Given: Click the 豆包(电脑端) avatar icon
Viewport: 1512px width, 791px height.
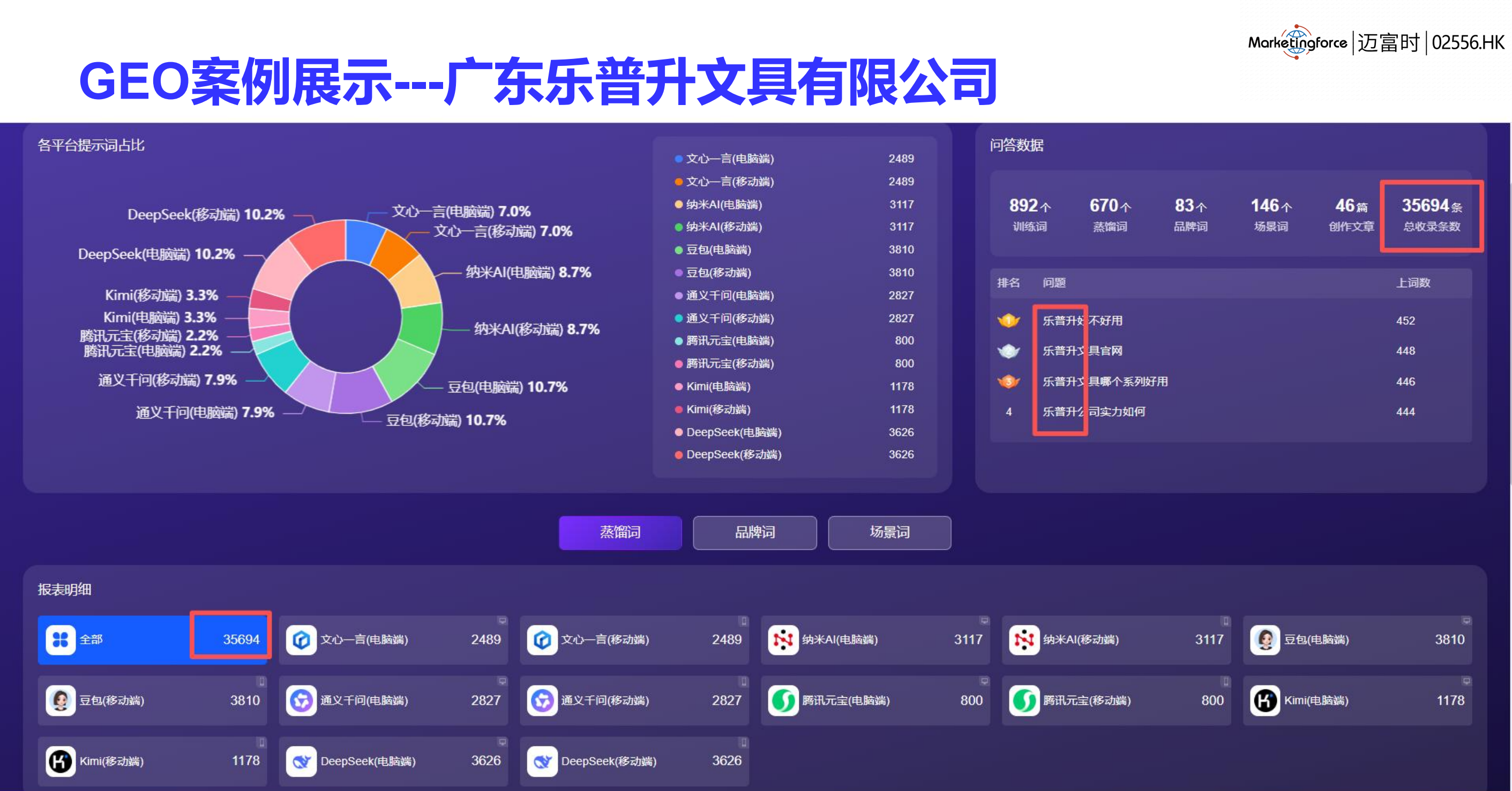Looking at the screenshot, I should pos(1265,639).
